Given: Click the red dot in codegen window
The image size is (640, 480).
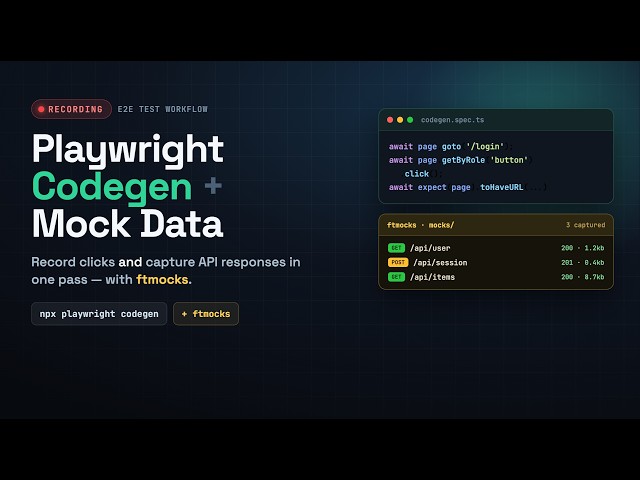Looking at the screenshot, I should (x=390, y=120).
